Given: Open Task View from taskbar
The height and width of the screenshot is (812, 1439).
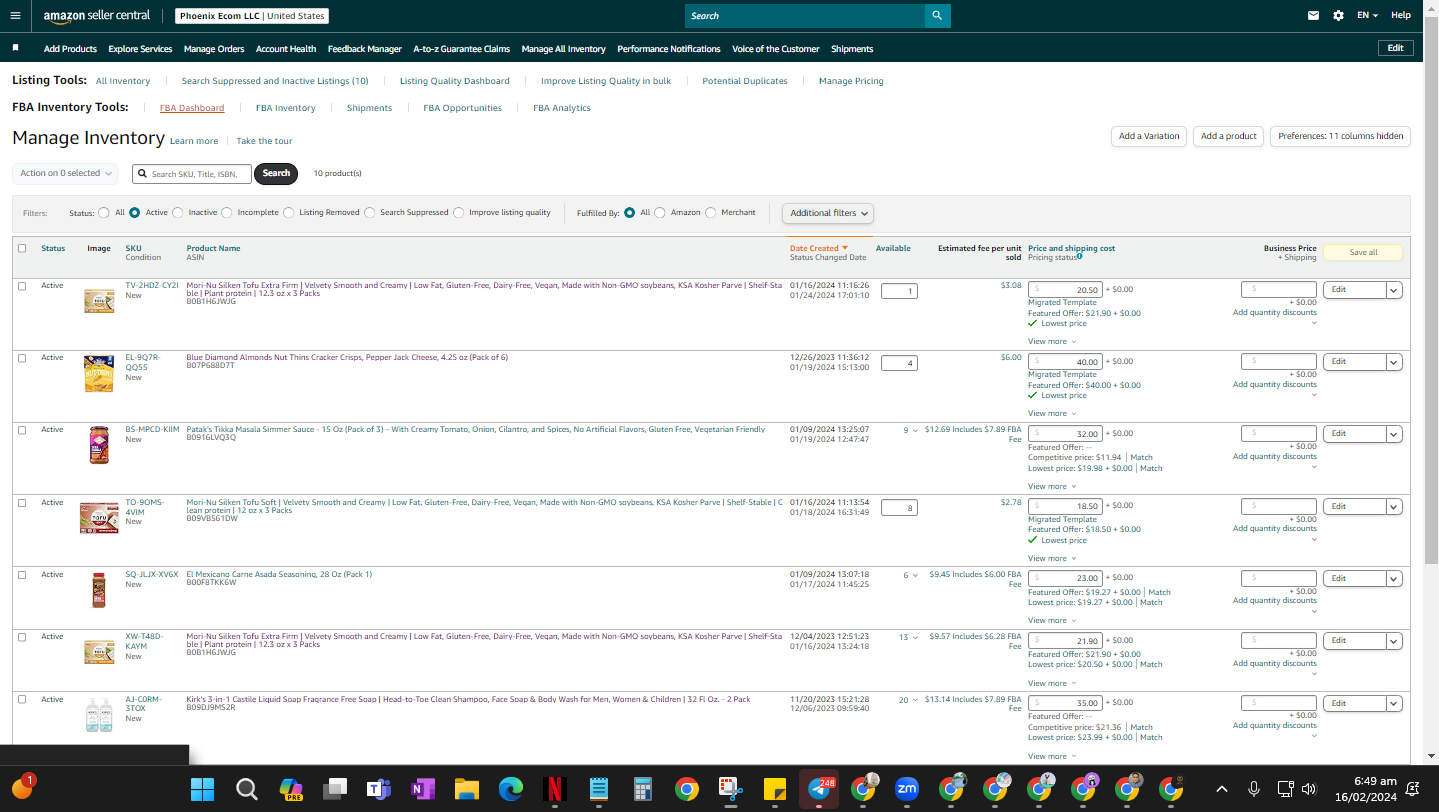Looking at the screenshot, I should coord(334,789).
